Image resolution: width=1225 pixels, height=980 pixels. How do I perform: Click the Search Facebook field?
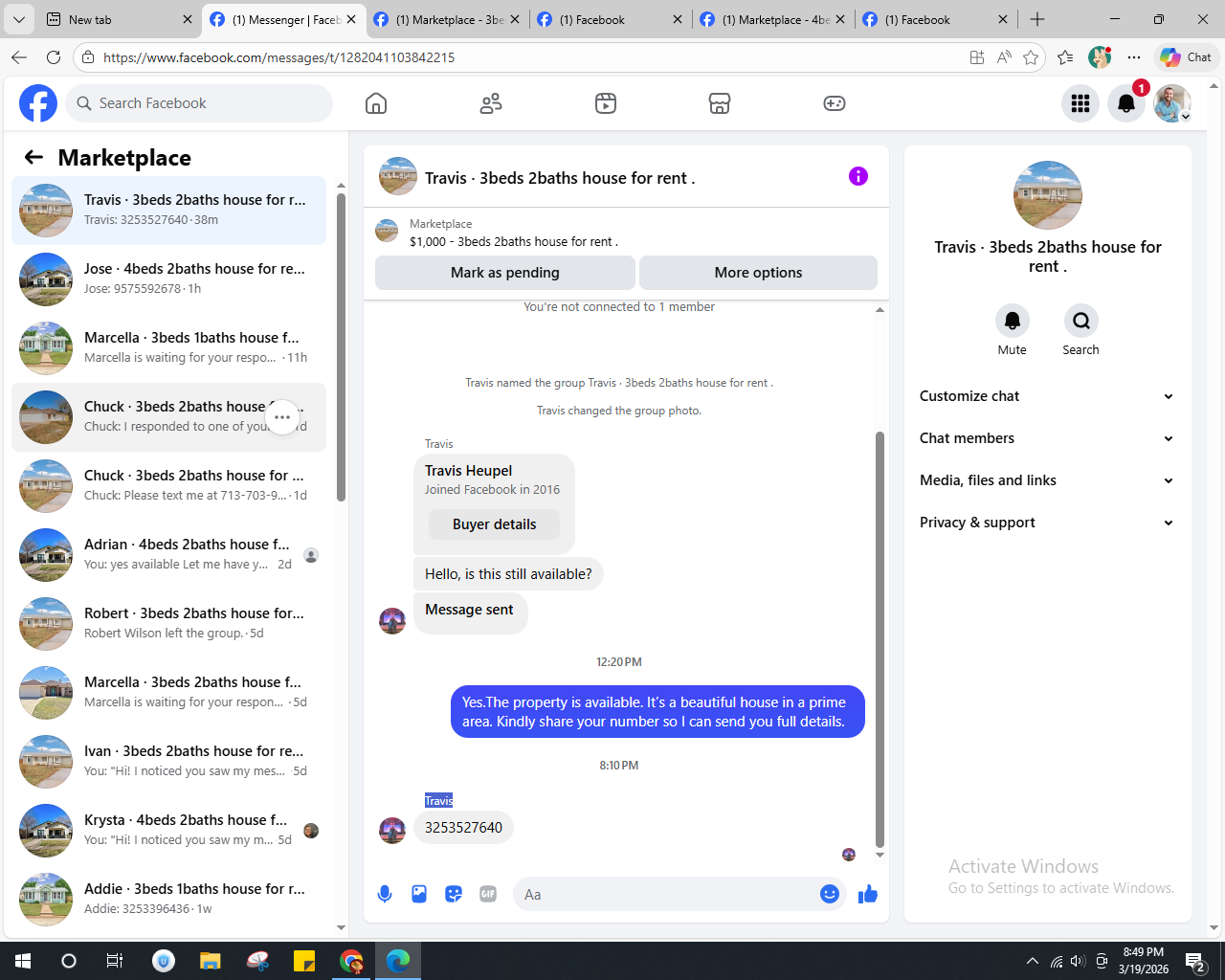pyautogui.click(x=199, y=103)
